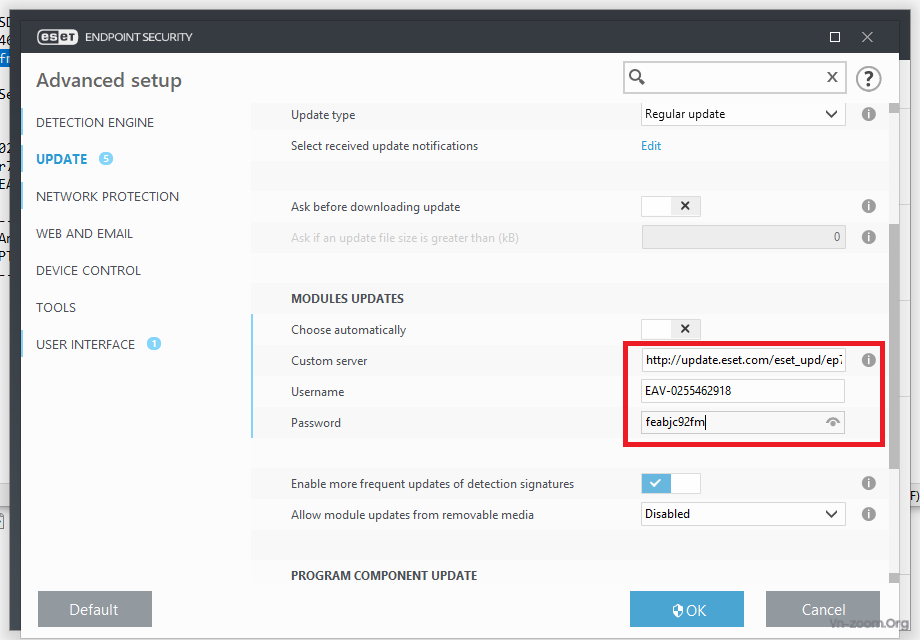Go to Web and Email section

point(84,233)
